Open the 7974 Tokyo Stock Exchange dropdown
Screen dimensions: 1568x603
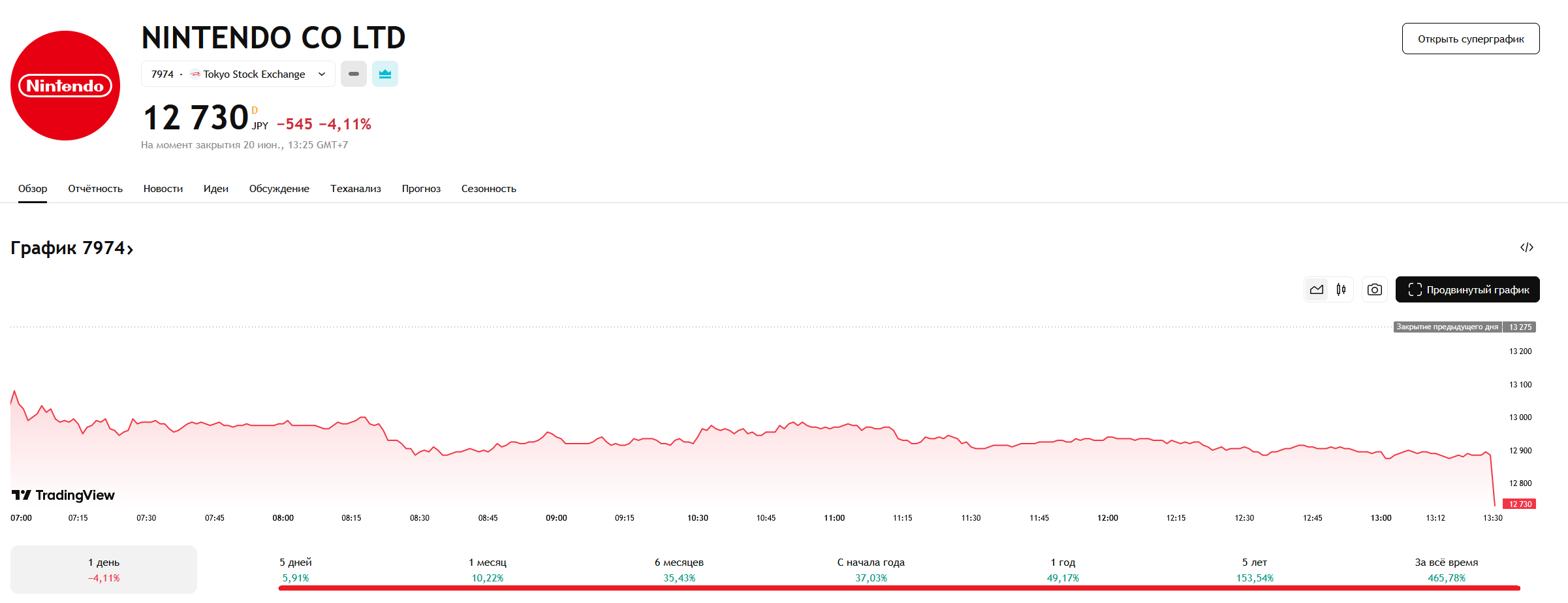point(238,74)
